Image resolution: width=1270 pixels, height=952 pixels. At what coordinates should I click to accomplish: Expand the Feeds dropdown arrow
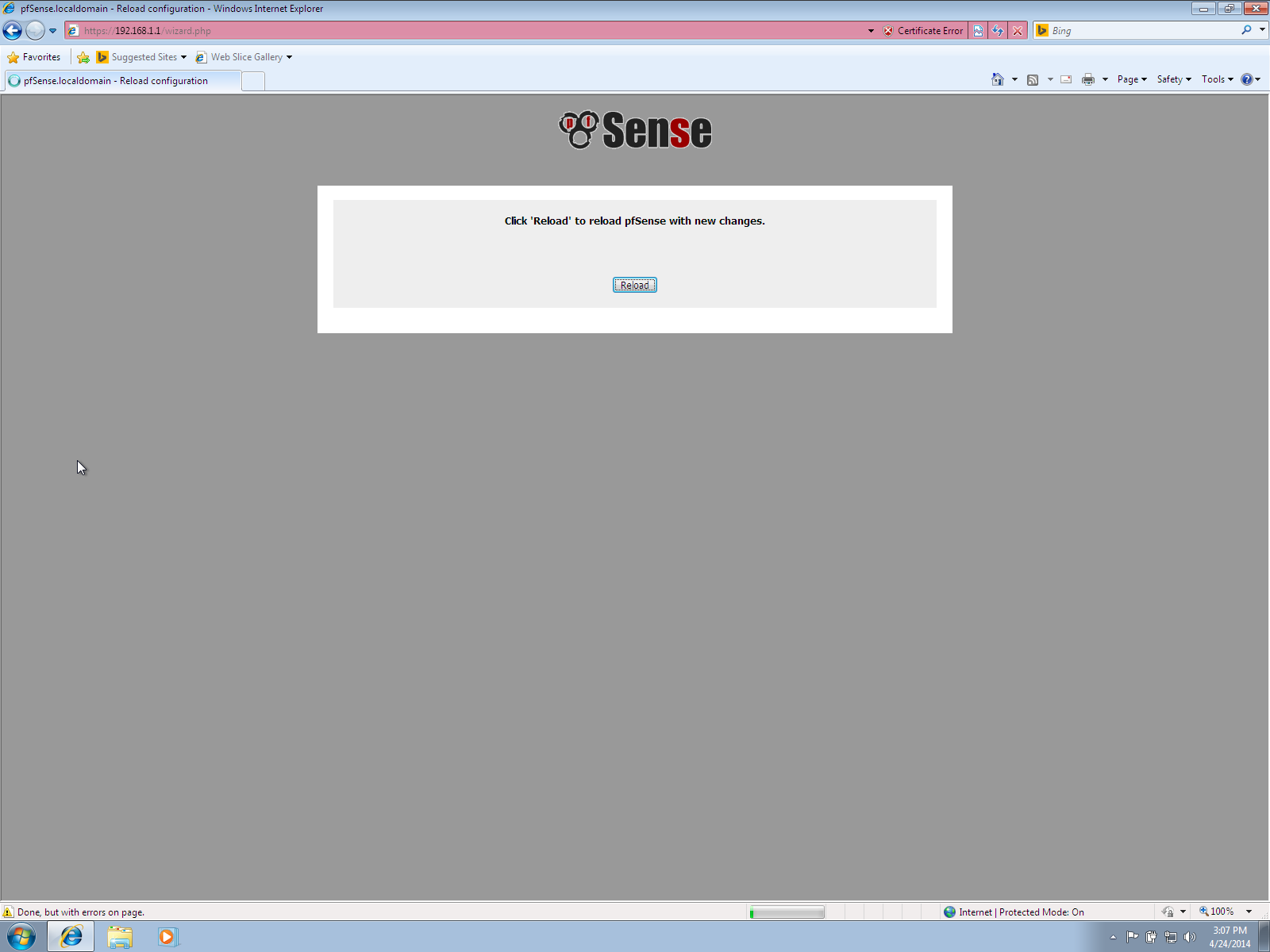tap(1050, 79)
